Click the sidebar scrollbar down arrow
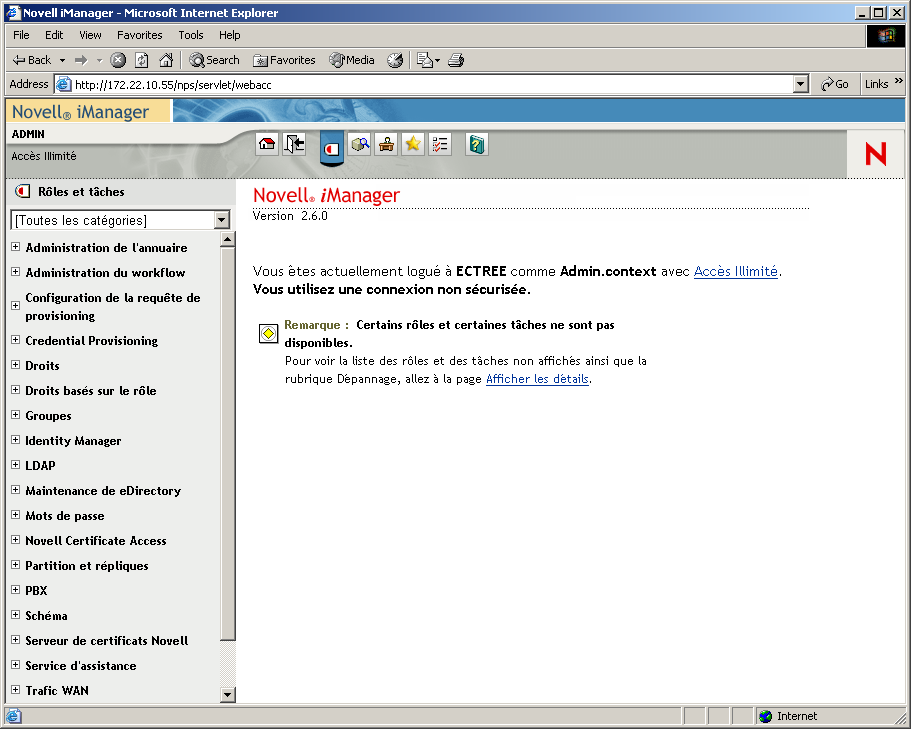Image resolution: width=911 pixels, height=729 pixels. point(228,694)
